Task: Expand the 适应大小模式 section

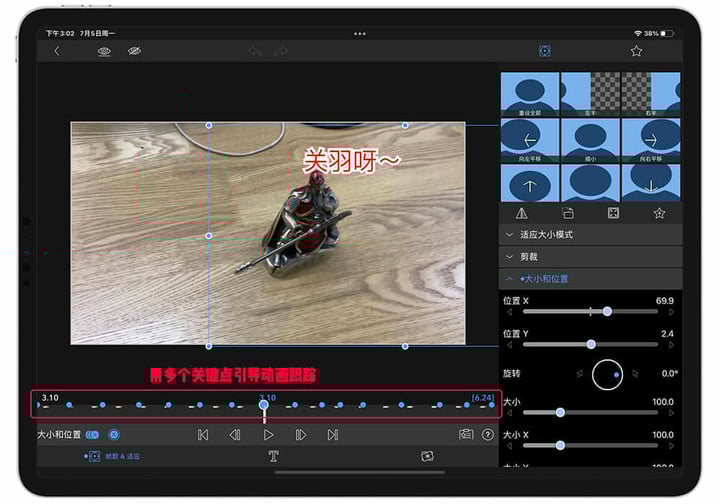Action: pyautogui.click(x=591, y=235)
